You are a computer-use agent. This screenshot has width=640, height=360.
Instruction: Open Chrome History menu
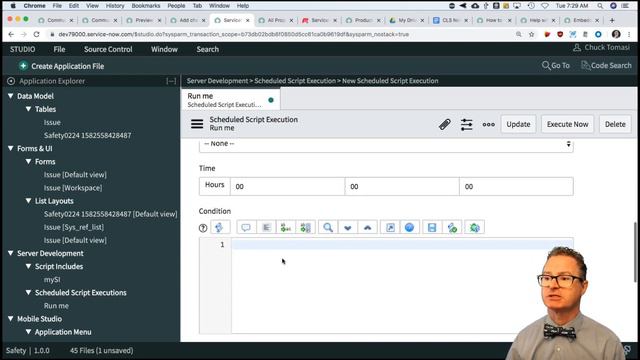[115, 6]
